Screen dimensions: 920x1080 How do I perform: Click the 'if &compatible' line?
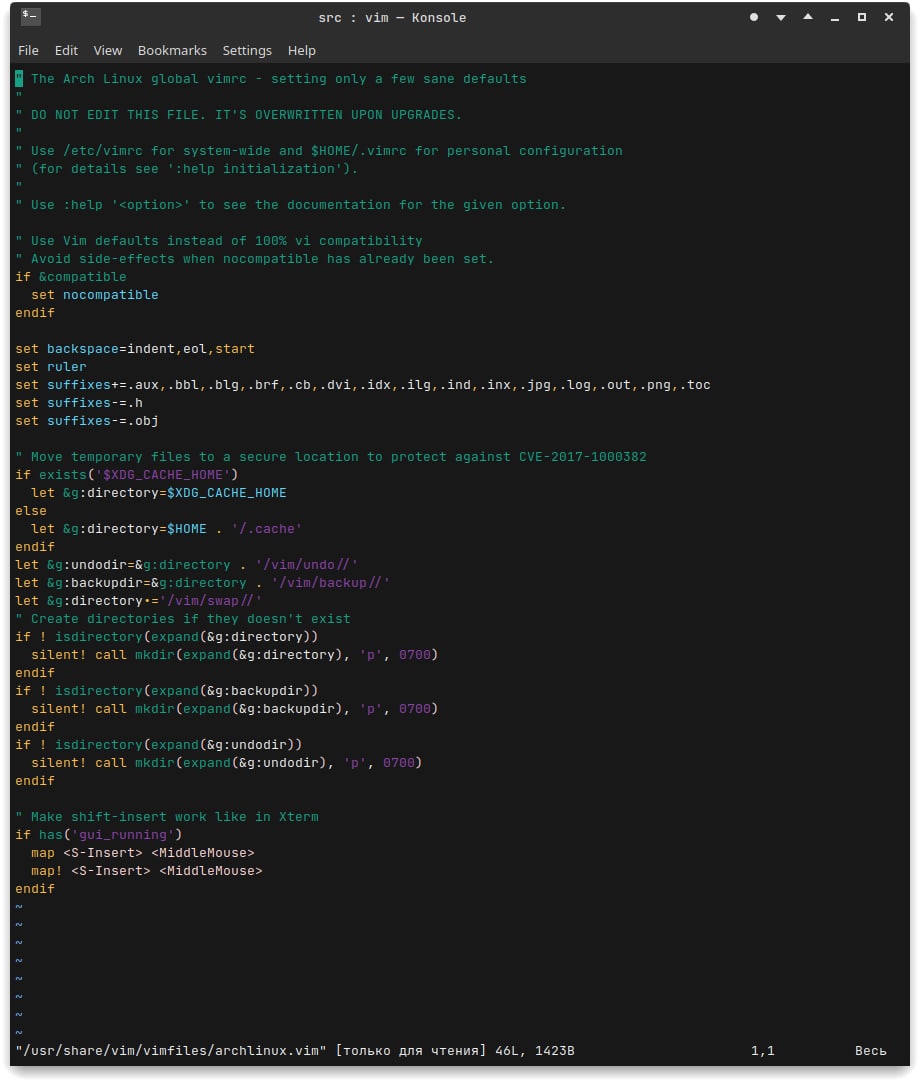click(x=71, y=277)
